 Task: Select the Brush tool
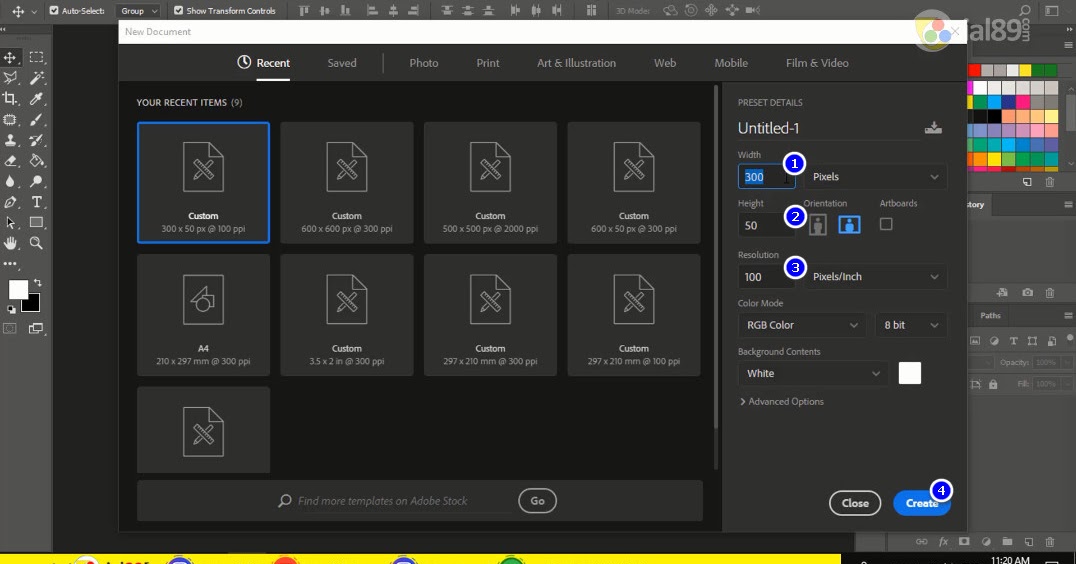36,120
